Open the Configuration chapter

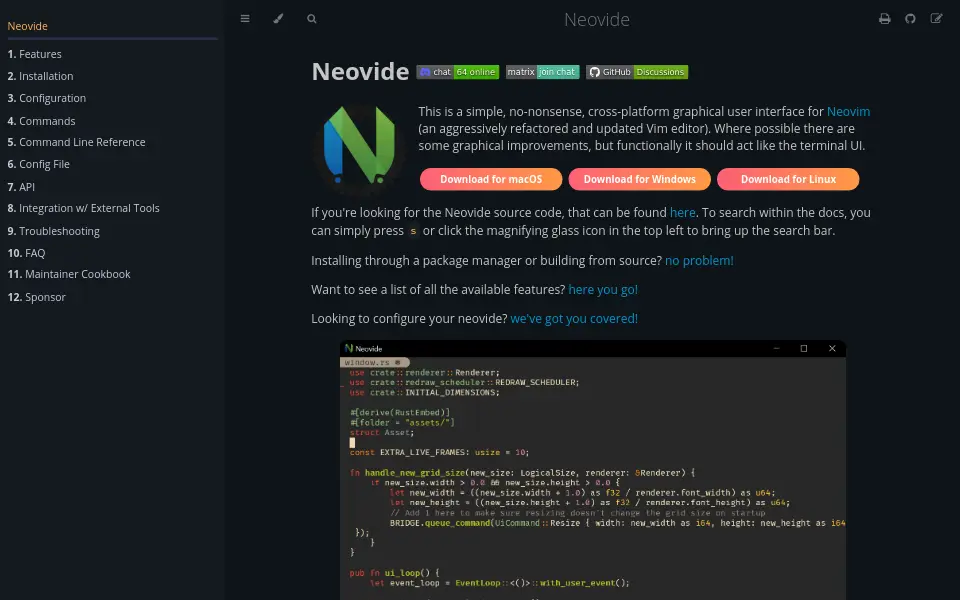47,98
